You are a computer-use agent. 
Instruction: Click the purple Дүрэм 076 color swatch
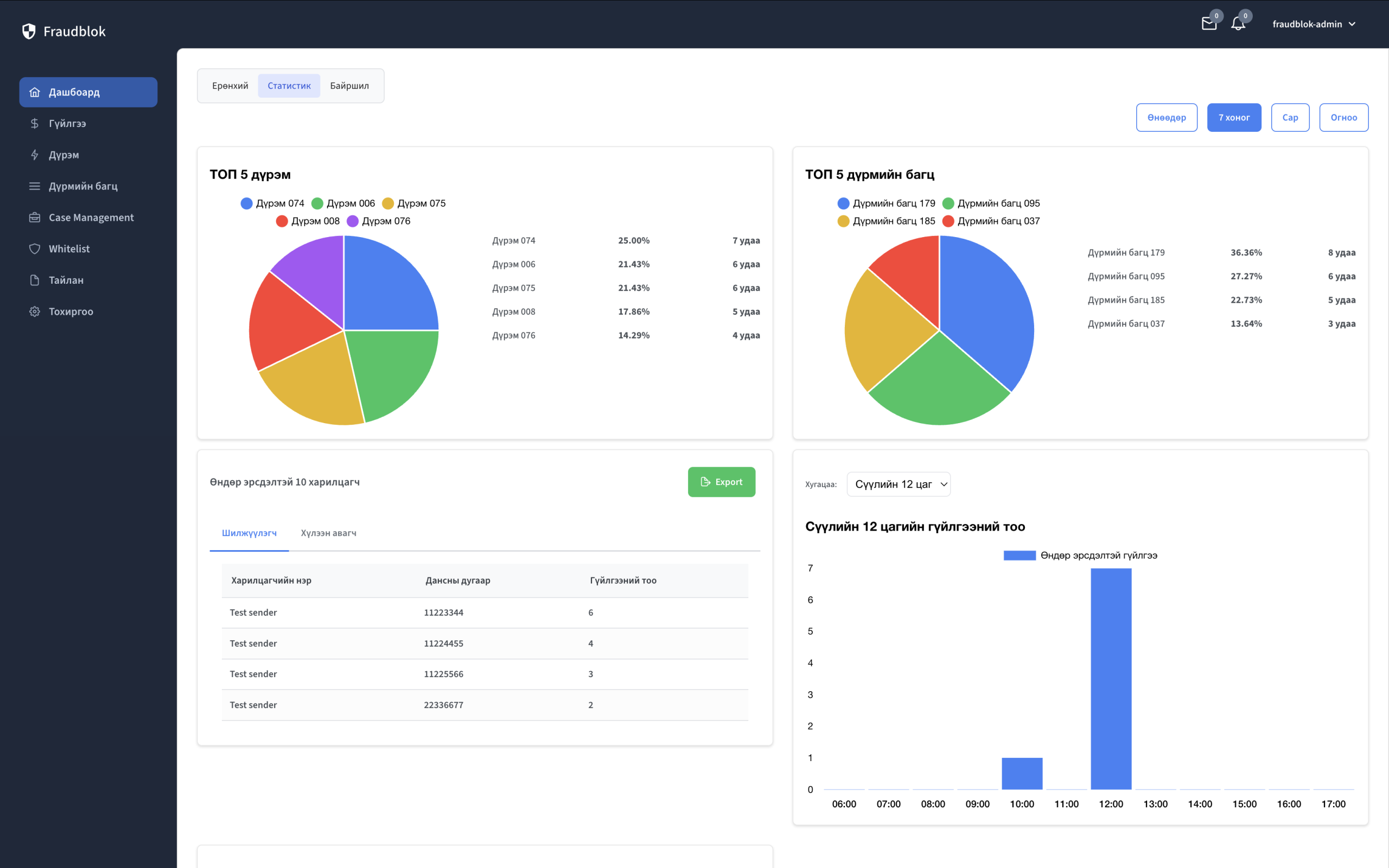click(353, 221)
